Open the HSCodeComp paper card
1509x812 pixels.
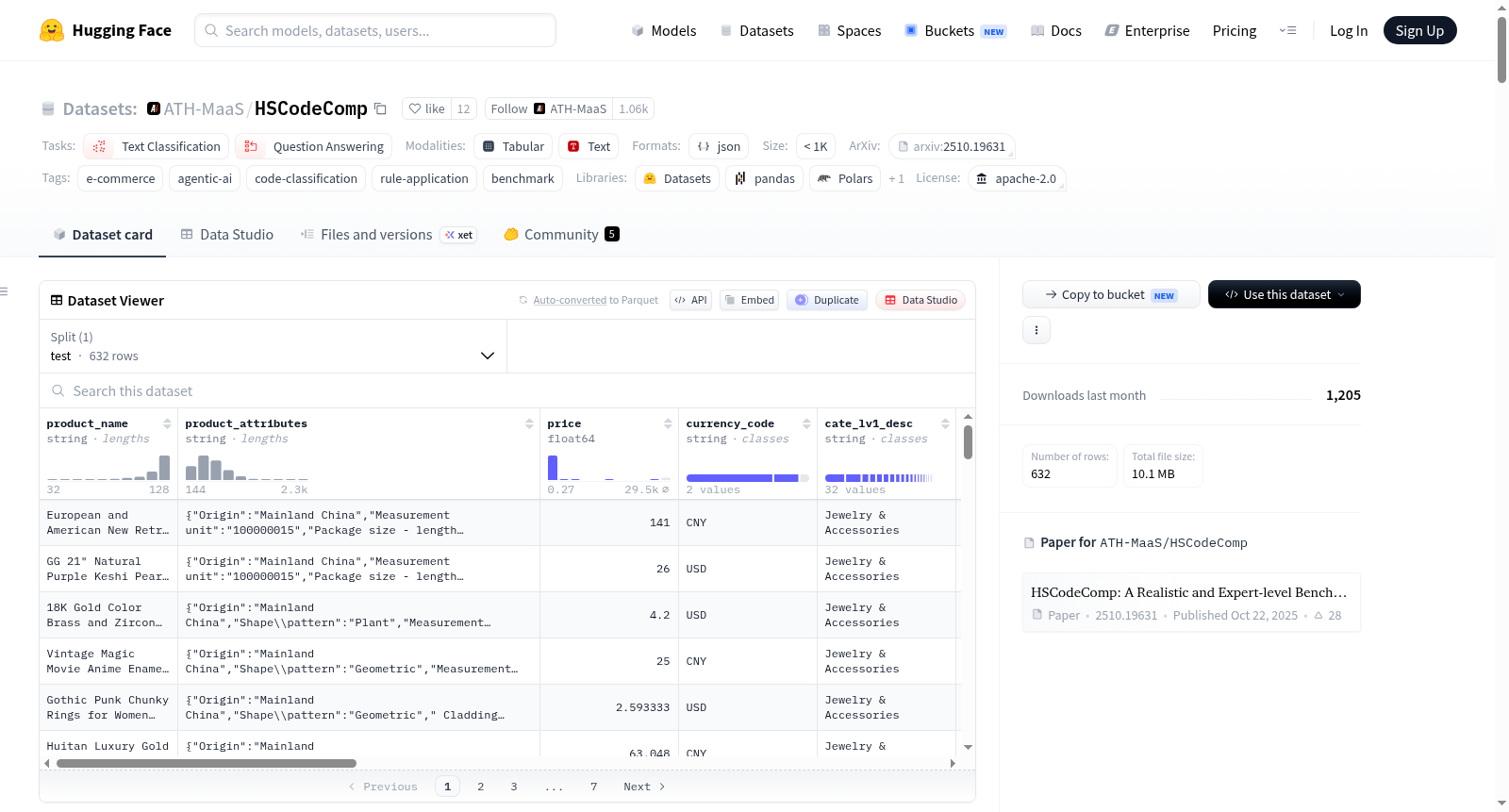(1191, 603)
